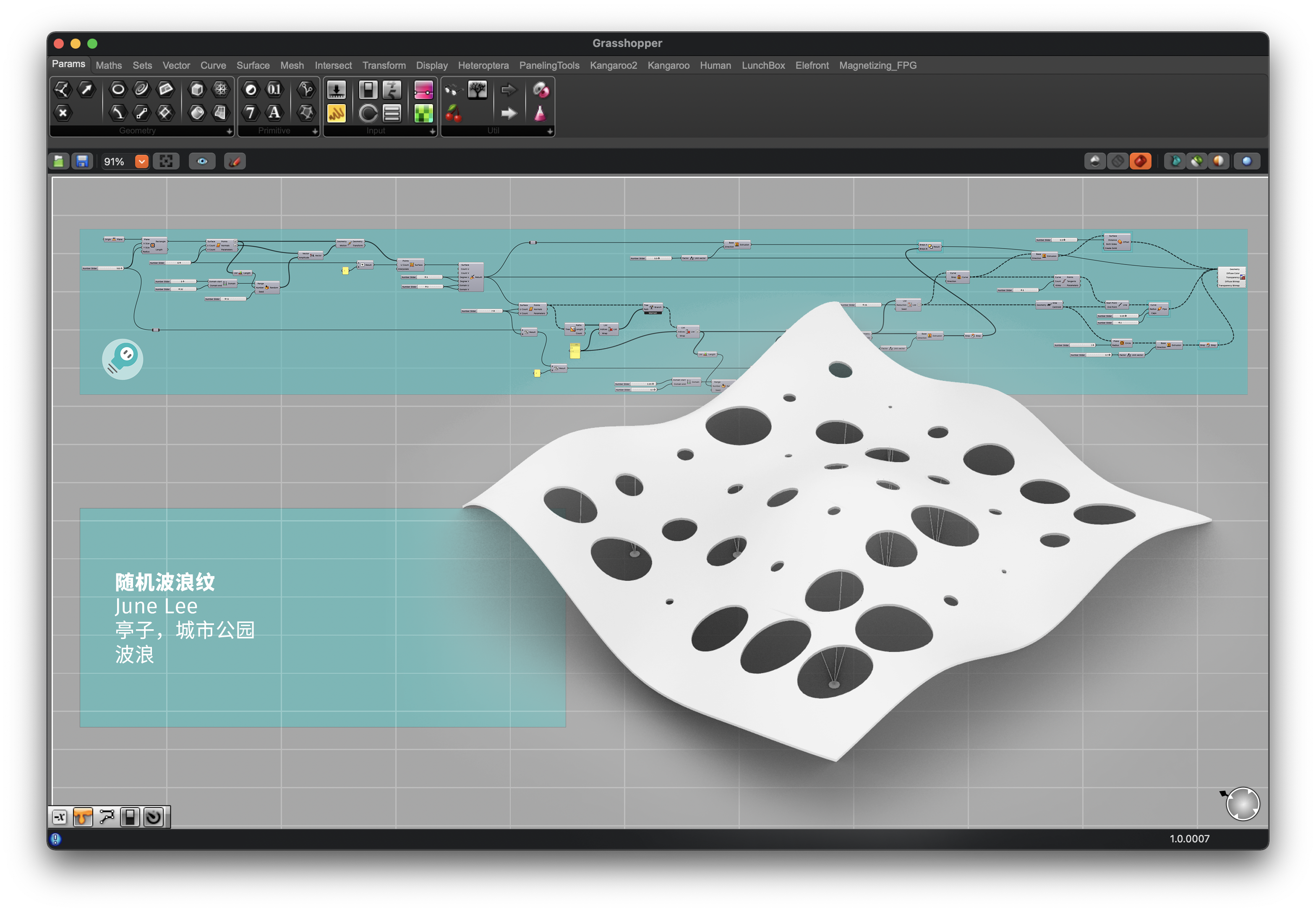The width and height of the screenshot is (1316, 912).
Task: Switch to the Kangaroo2 tab
Action: 613,65
